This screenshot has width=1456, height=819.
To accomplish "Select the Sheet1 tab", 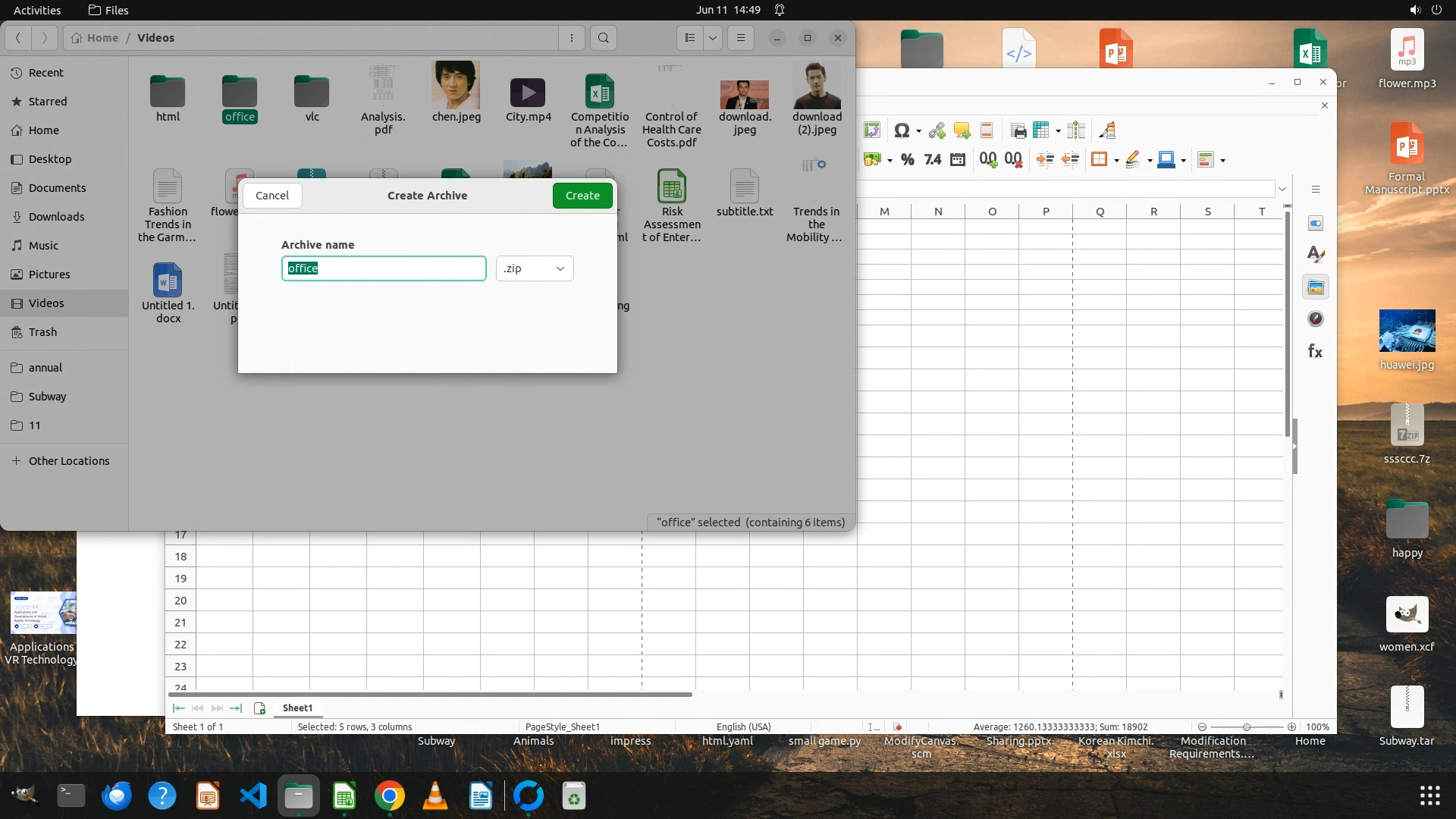I will (x=297, y=708).
